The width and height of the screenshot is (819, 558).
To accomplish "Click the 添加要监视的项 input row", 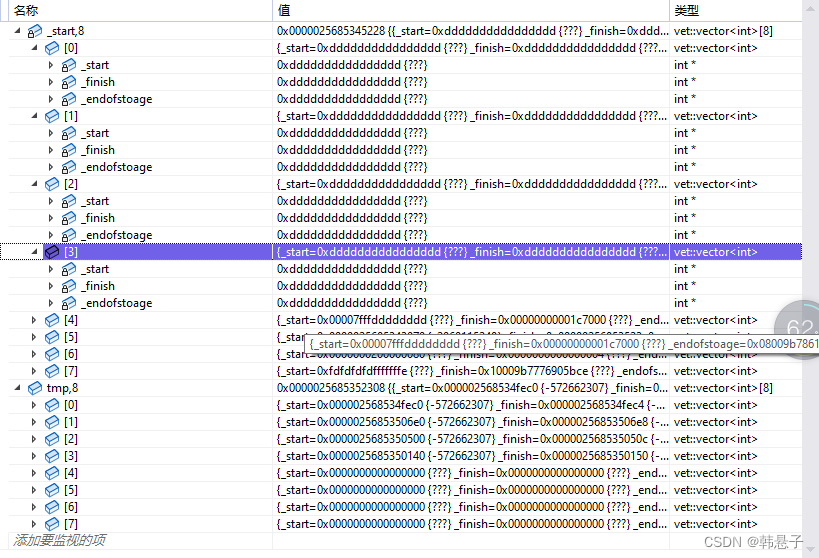I will click(140, 540).
